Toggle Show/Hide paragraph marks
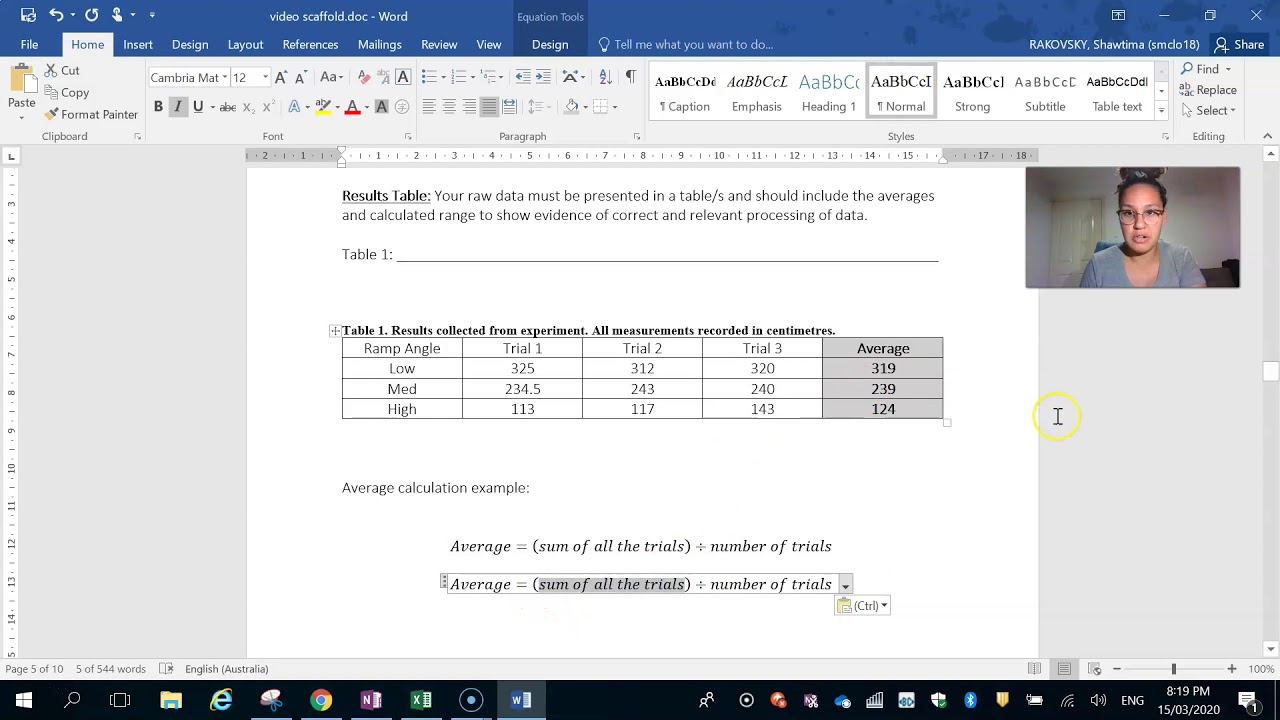This screenshot has height=720, width=1280. click(x=630, y=77)
